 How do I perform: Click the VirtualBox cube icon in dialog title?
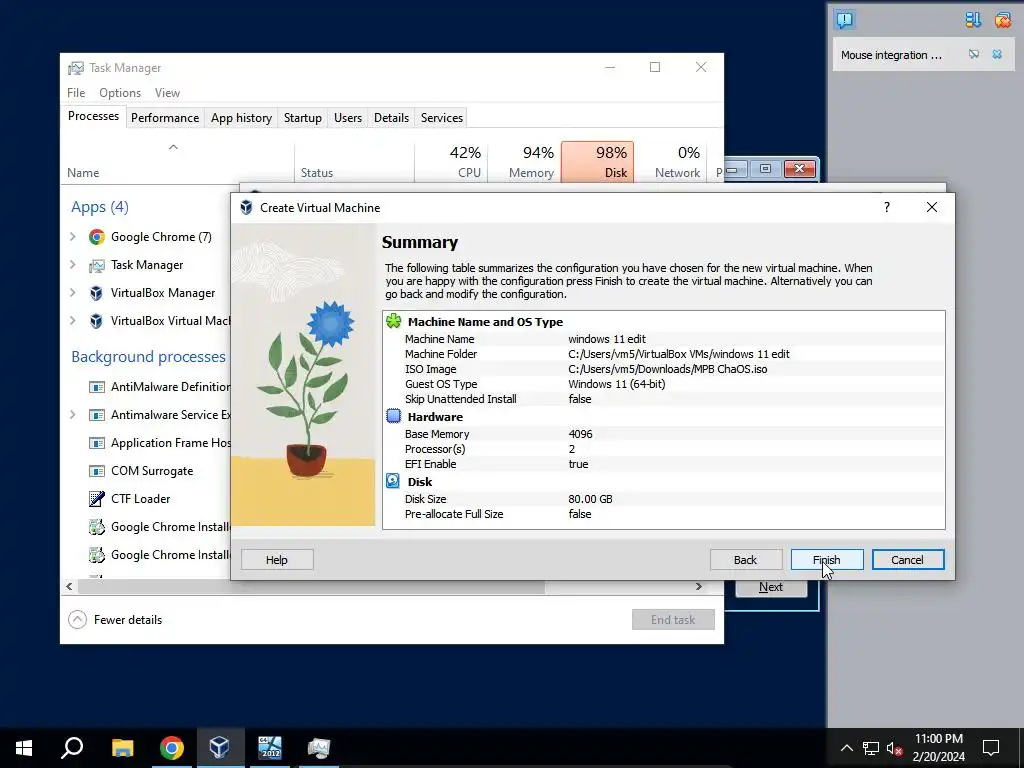pos(246,208)
